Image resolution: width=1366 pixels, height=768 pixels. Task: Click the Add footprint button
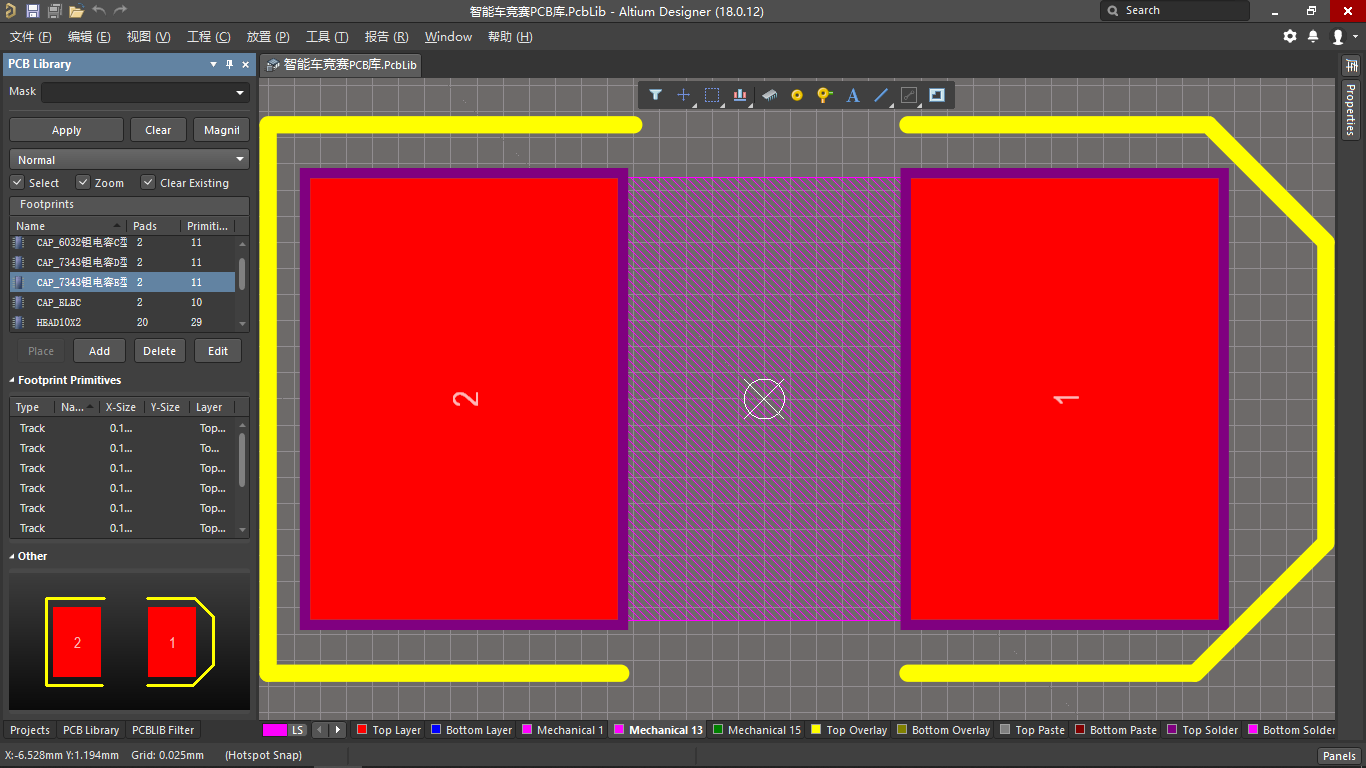pyautogui.click(x=99, y=351)
